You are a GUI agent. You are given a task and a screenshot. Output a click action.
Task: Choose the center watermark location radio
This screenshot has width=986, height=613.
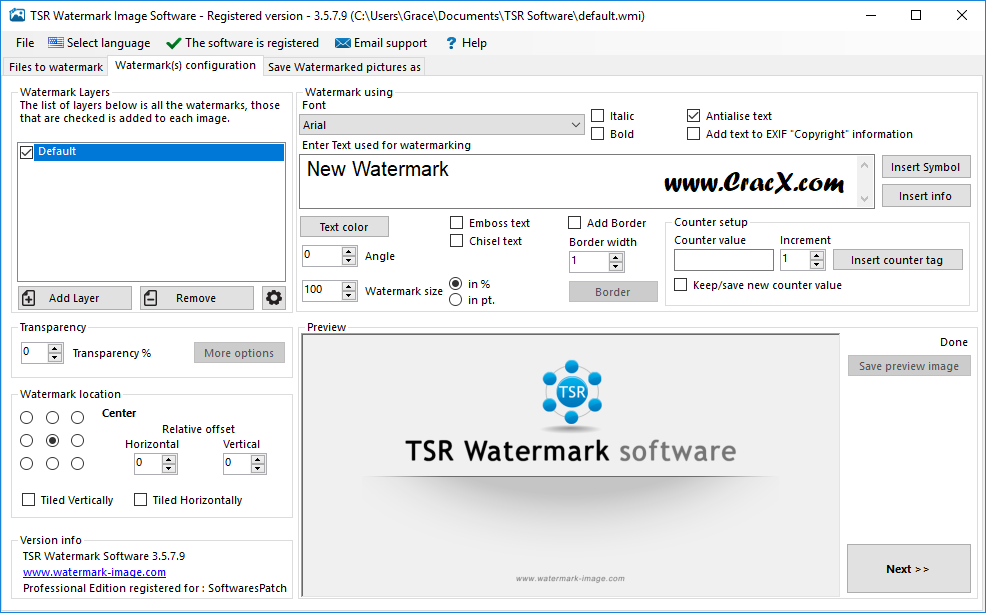pyautogui.click(x=52, y=440)
